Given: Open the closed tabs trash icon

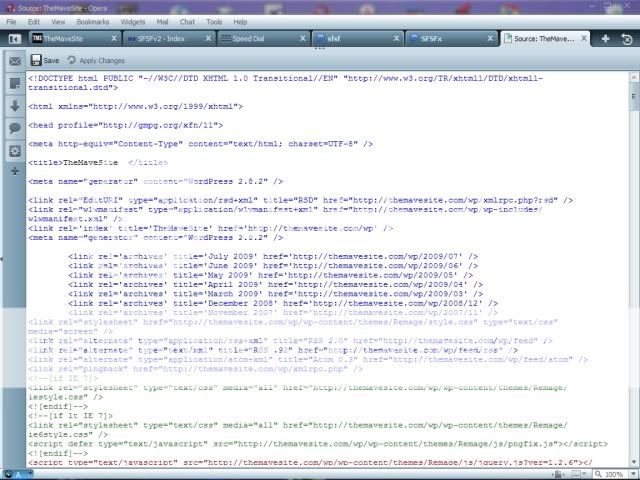Looking at the screenshot, I should click(627, 39).
